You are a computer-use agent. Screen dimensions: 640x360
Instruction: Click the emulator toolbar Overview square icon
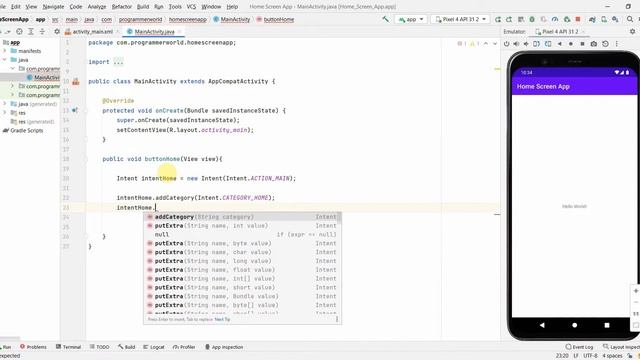click(582, 44)
